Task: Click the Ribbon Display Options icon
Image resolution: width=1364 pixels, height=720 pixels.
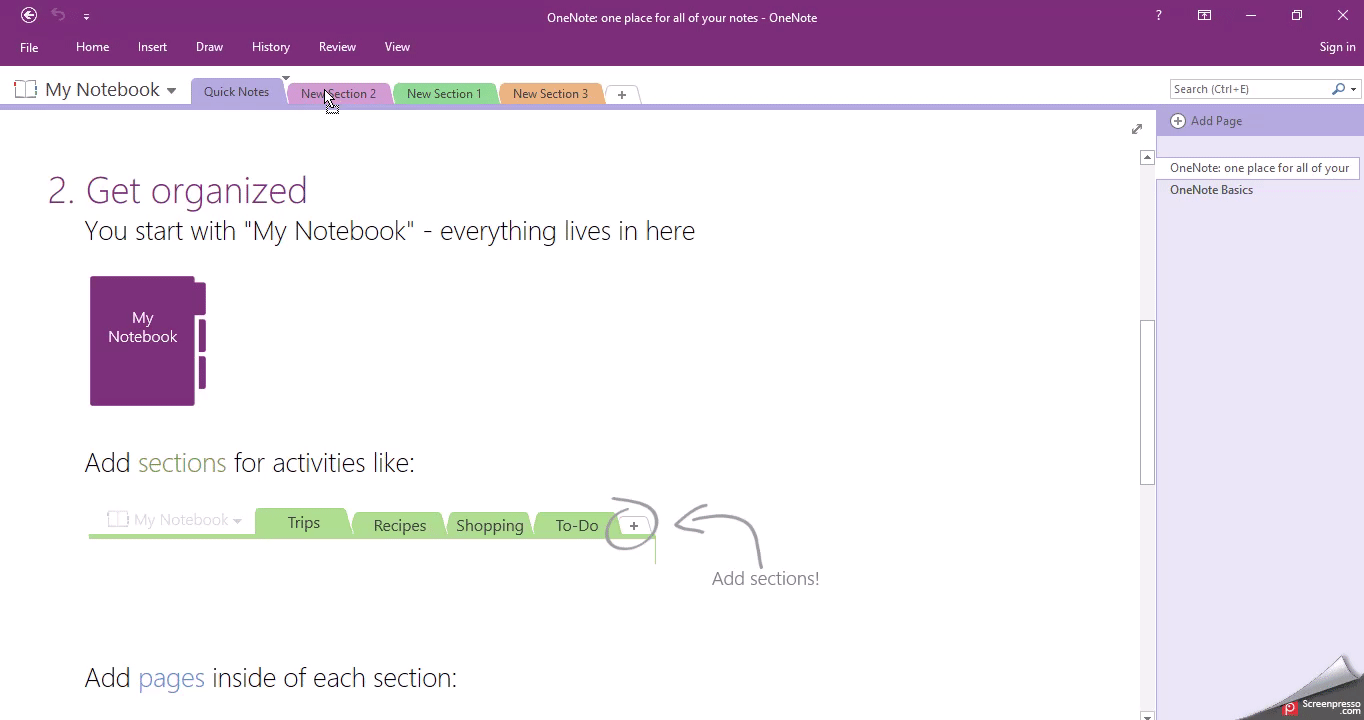Action: (x=1204, y=15)
